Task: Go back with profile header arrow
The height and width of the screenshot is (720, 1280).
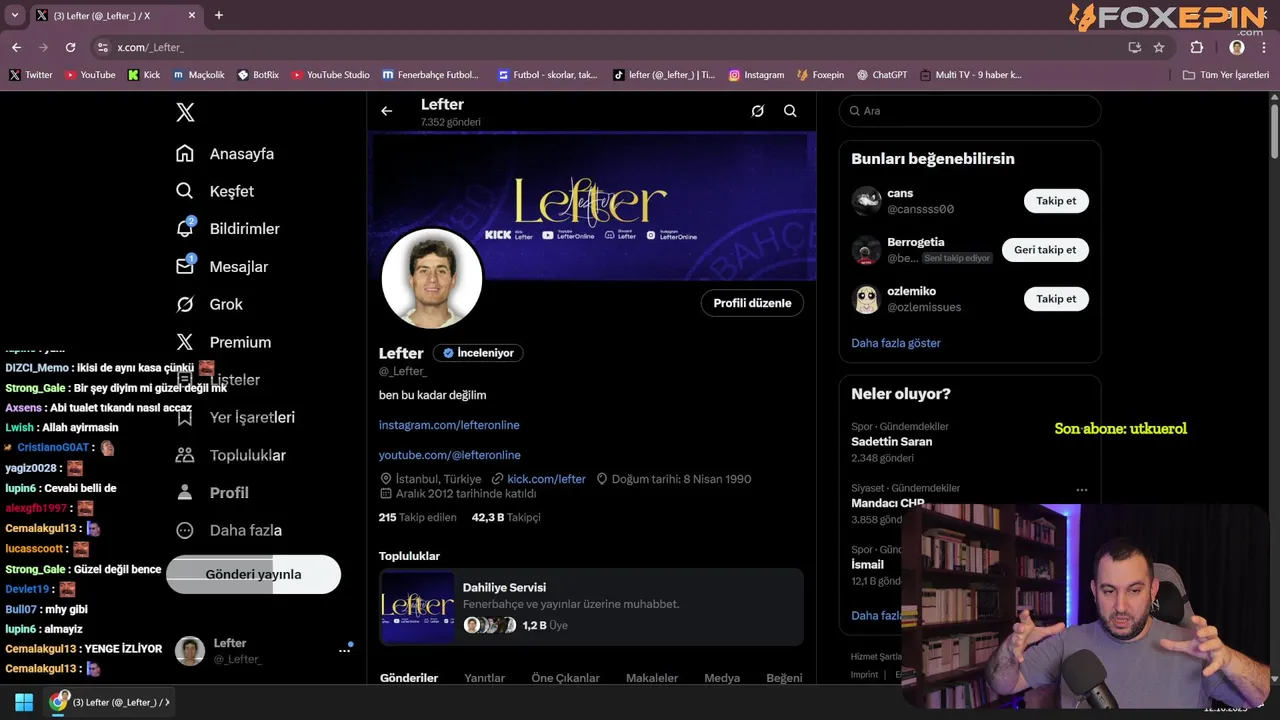Action: (387, 111)
